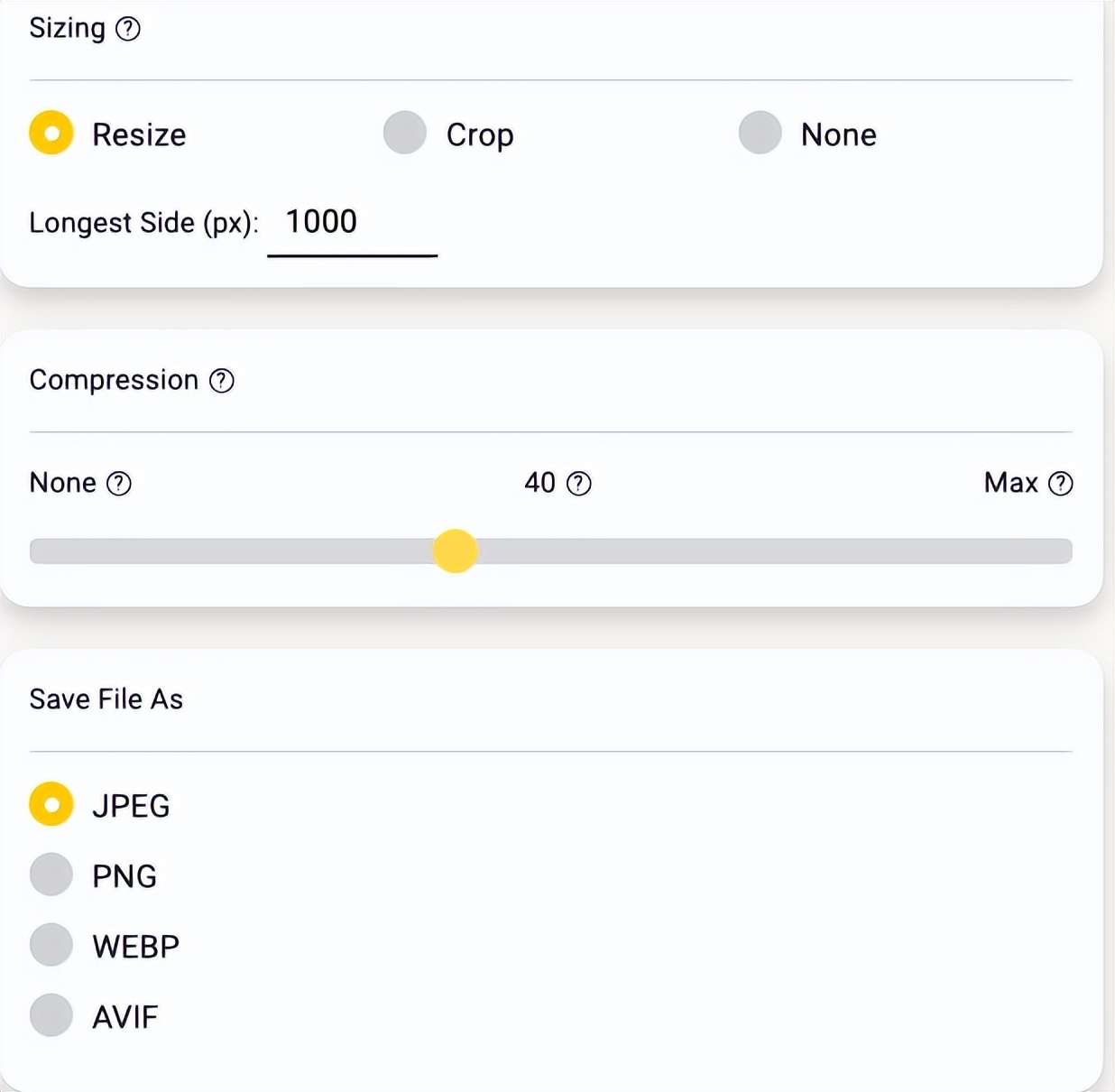Screen dimensions: 1115x1092
Task: Click the compression value 40 text
Action: pyautogui.click(x=539, y=483)
